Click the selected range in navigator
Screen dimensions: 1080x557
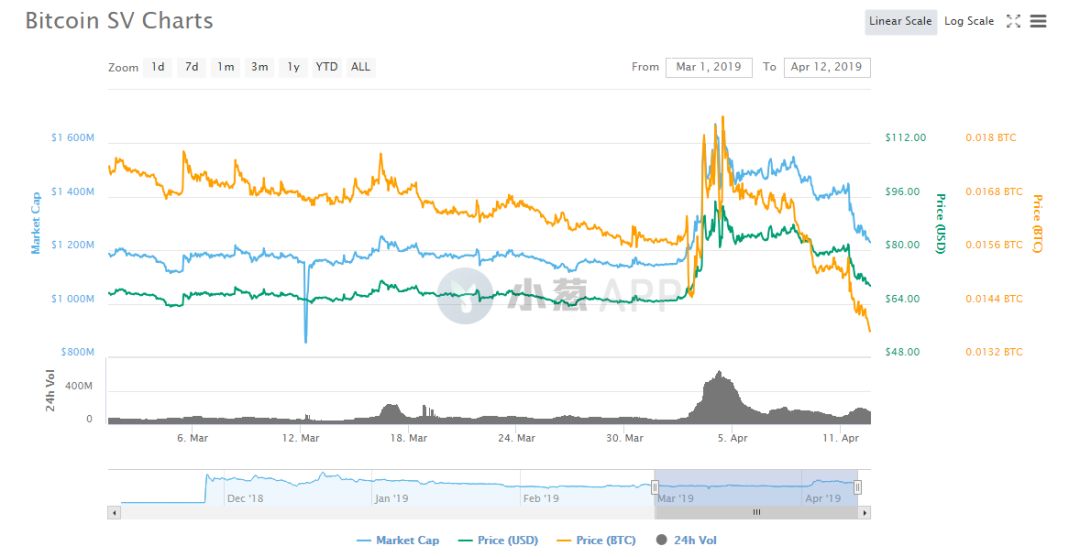[756, 487]
